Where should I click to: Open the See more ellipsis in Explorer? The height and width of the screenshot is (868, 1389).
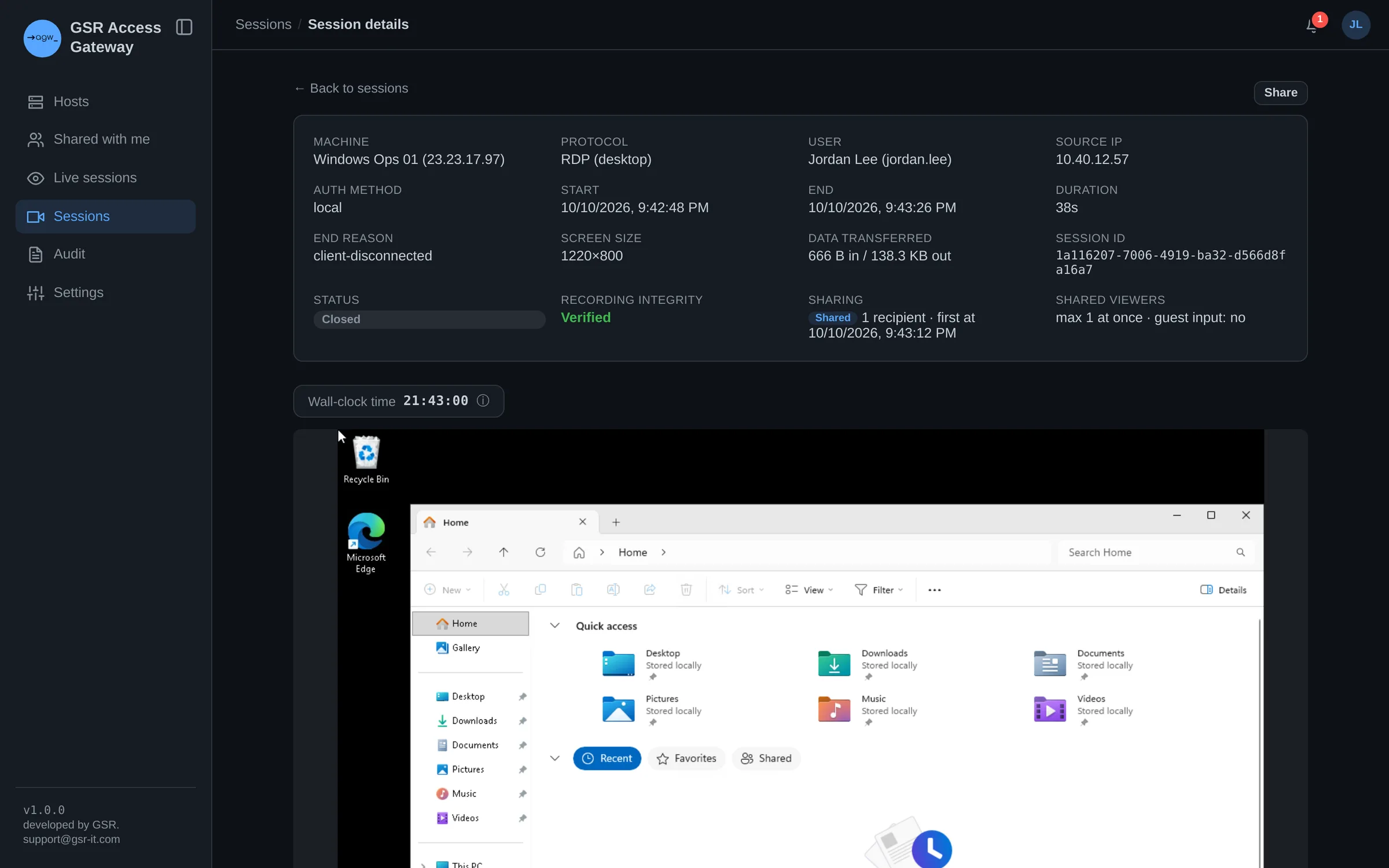pyautogui.click(x=934, y=590)
